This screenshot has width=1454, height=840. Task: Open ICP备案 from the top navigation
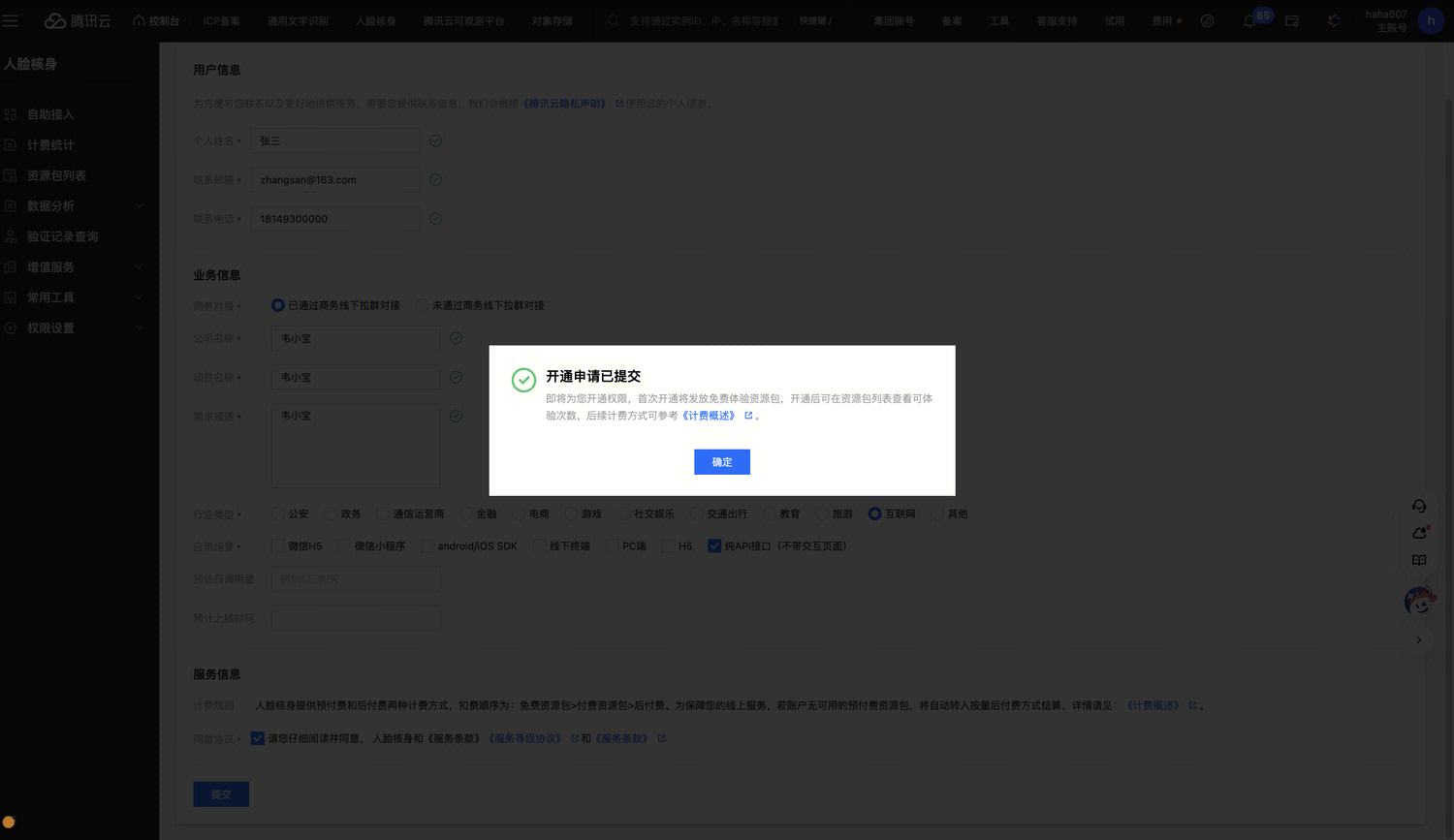click(222, 20)
